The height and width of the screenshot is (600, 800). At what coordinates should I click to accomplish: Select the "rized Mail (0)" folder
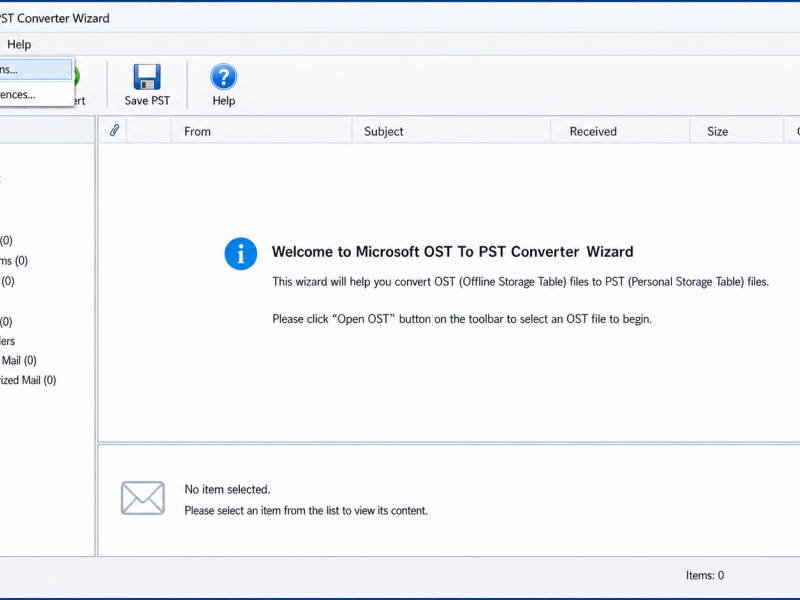[x=28, y=380]
